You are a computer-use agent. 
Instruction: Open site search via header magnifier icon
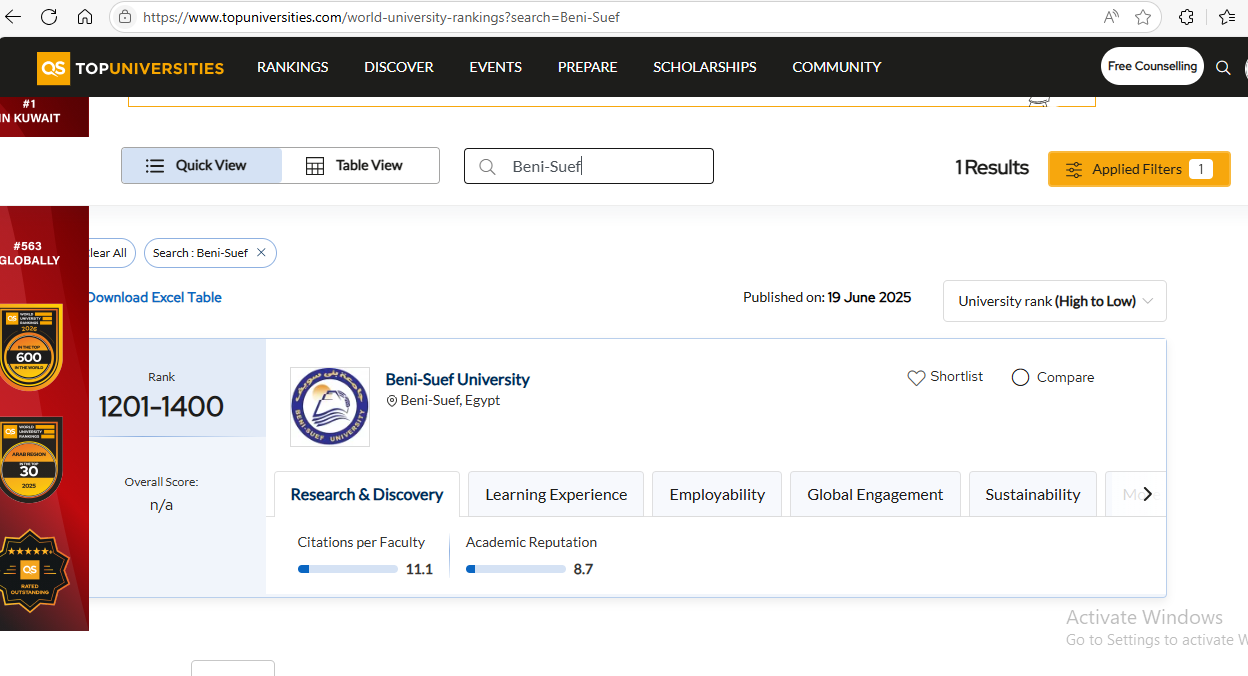pyautogui.click(x=1223, y=68)
